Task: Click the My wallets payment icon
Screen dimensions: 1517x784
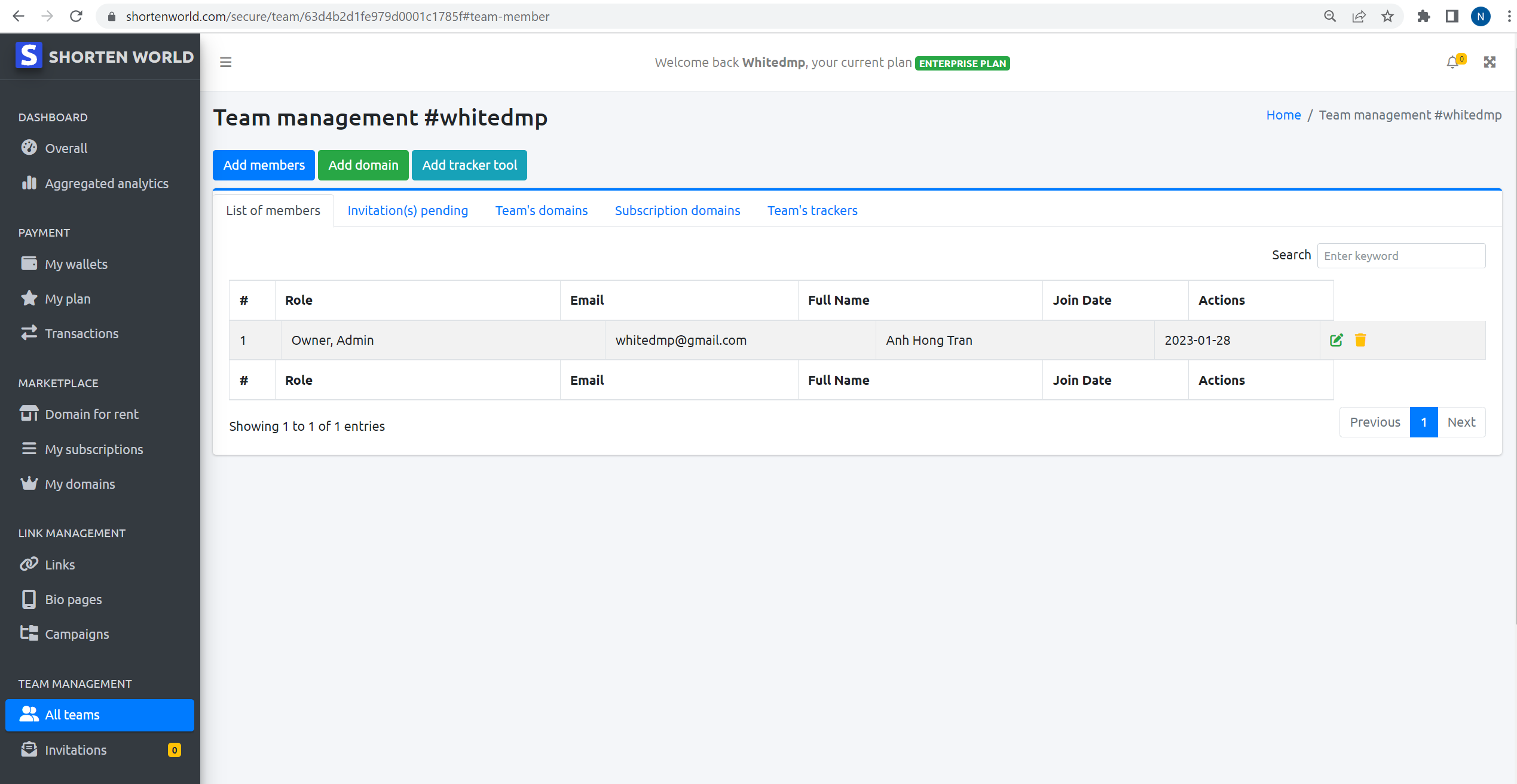Action: tap(28, 263)
